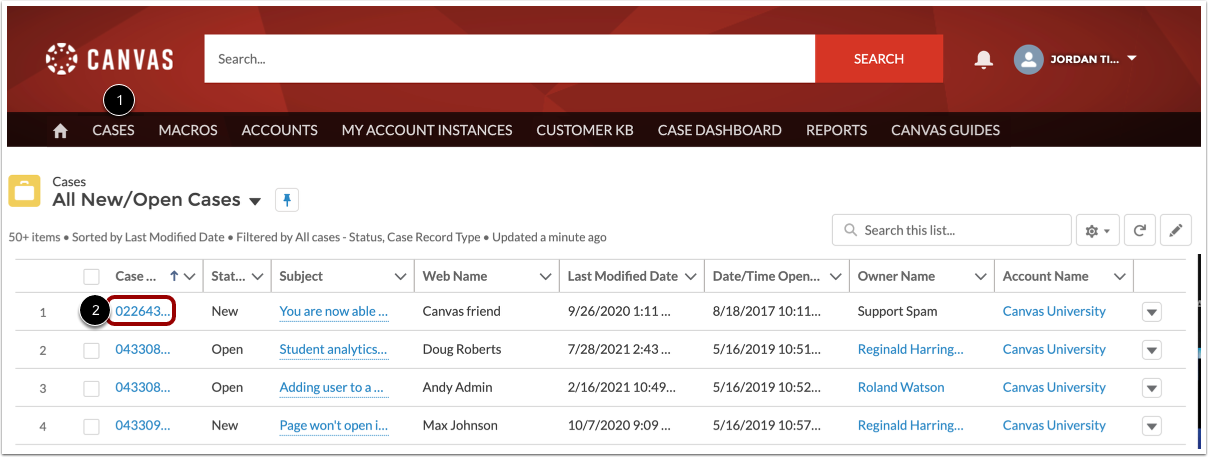Open the Case Dashboard tab

720,130
